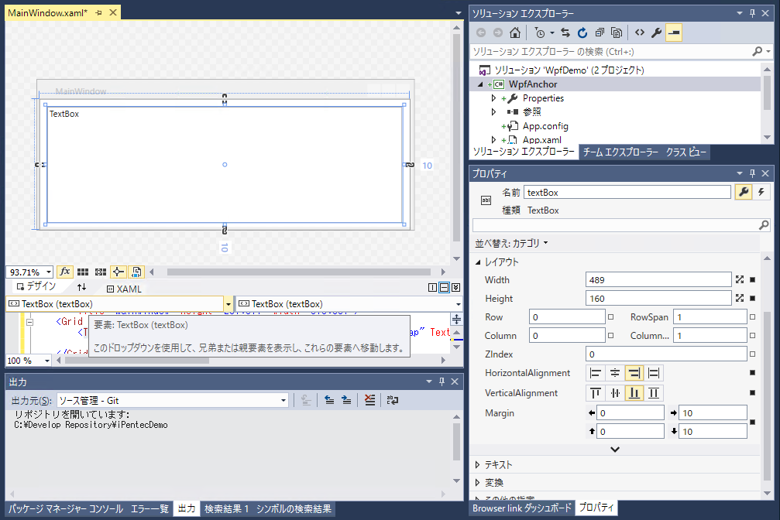Toggle the fx effects button in designer
Viewport: 780px width, 520px height.
coord(65,272)
